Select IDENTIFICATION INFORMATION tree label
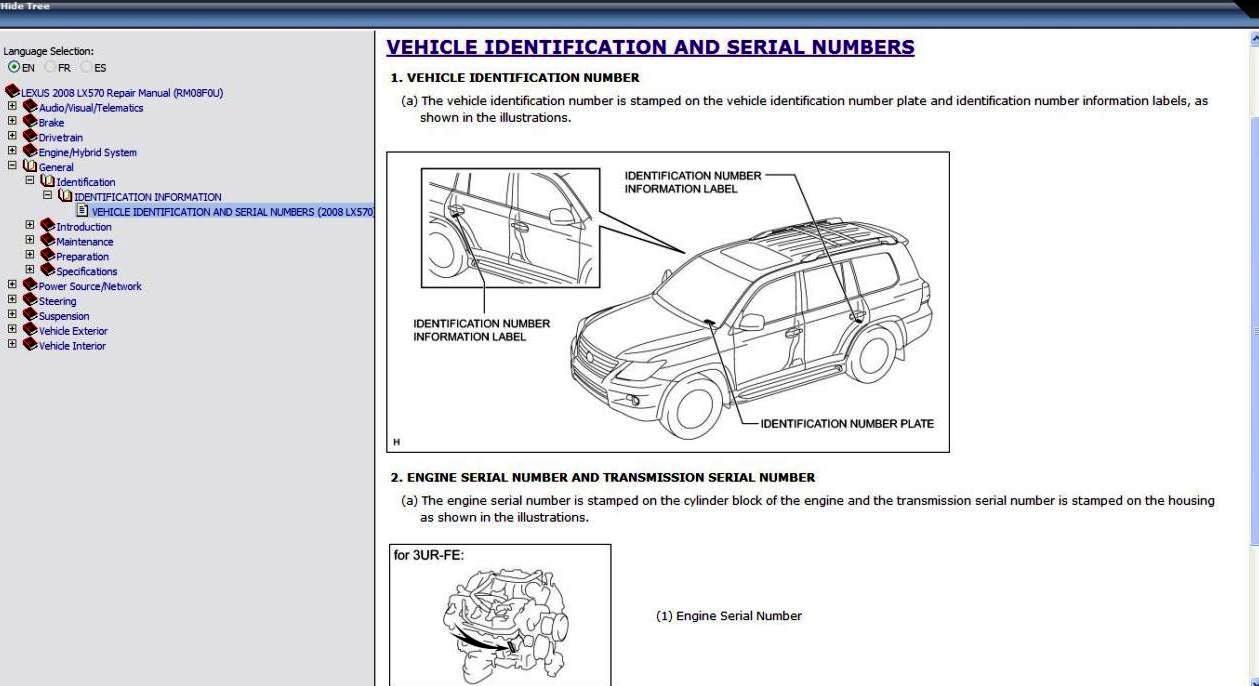This screenshot has width=1259, height=686. (x=148, y=197)
